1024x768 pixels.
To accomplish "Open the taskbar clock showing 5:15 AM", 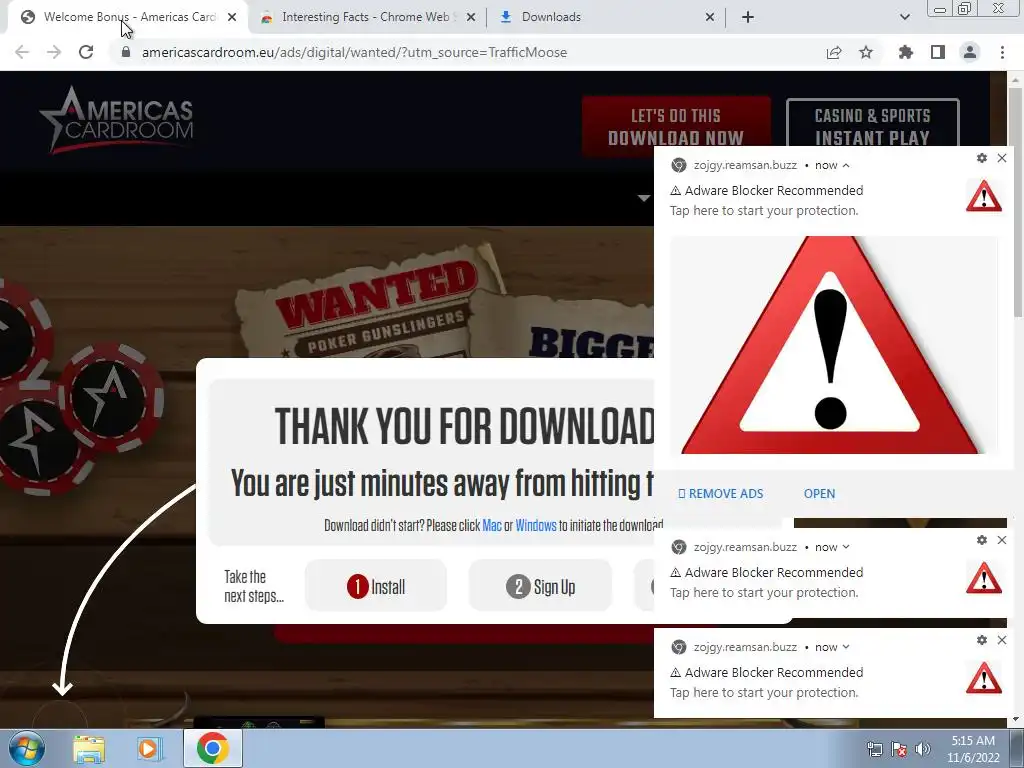I will [x=973, y=749].
